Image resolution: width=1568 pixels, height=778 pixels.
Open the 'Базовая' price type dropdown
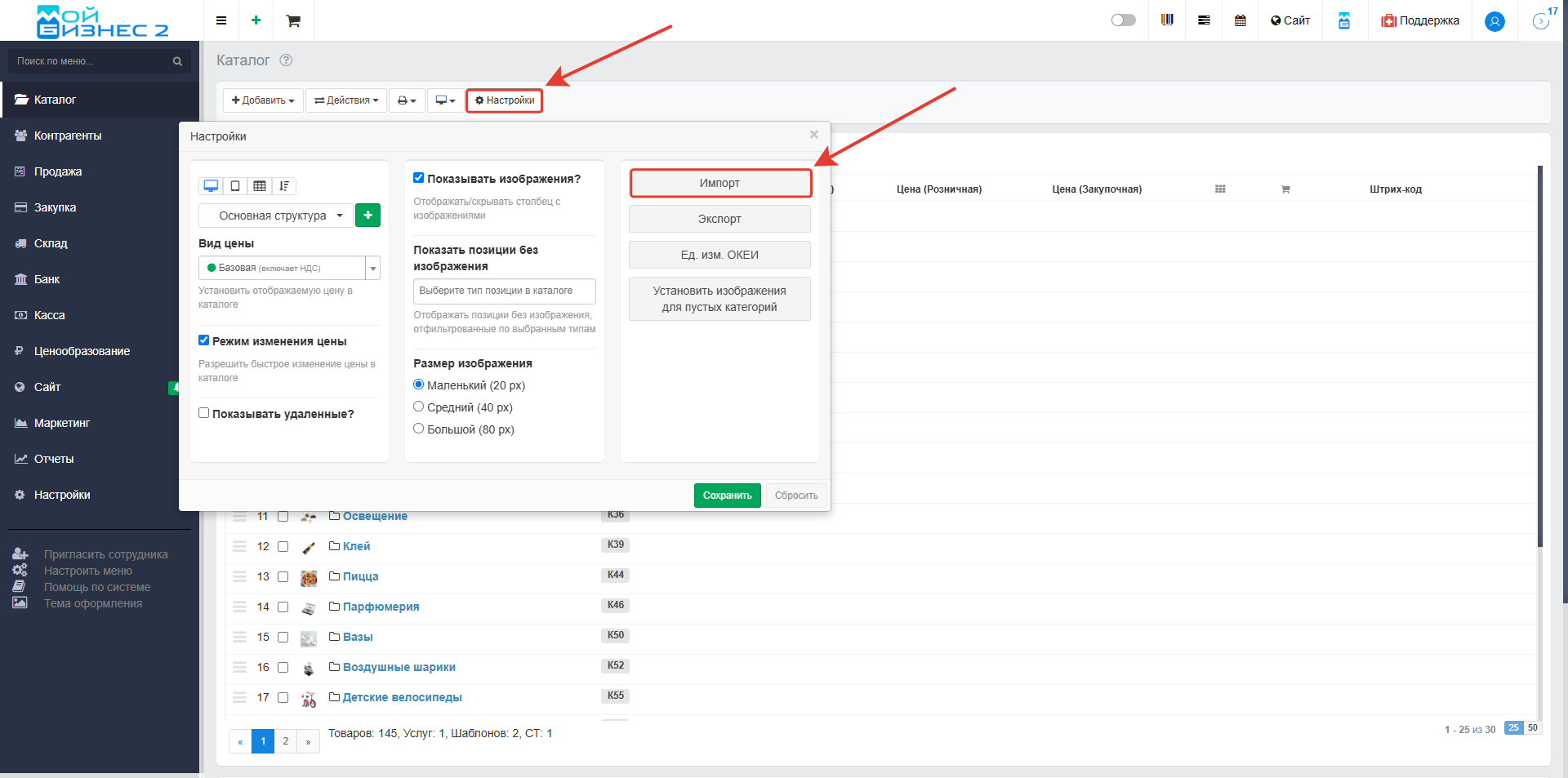pos(289,268)
